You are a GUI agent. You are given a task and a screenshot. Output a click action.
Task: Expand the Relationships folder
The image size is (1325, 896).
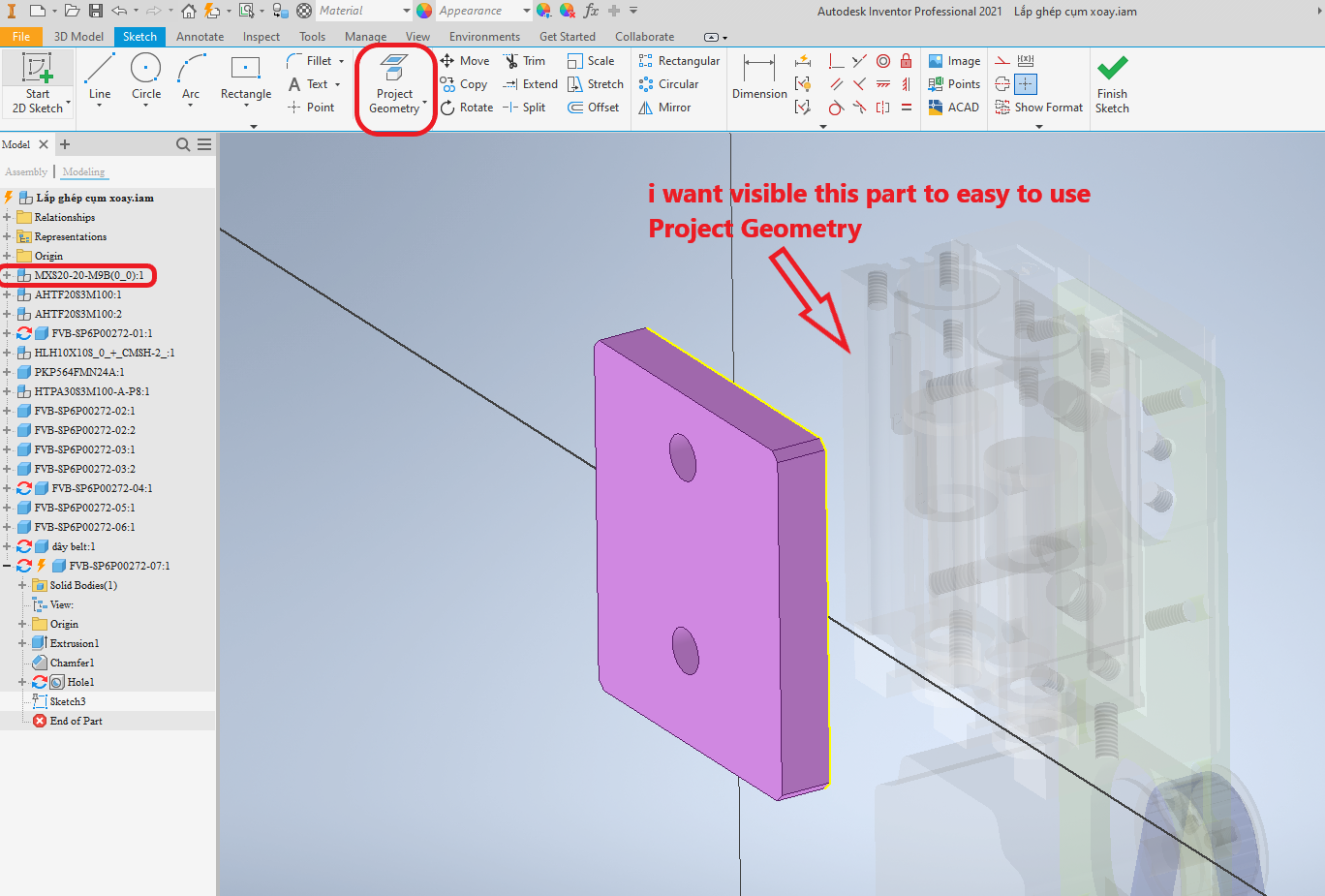point(7,217)
